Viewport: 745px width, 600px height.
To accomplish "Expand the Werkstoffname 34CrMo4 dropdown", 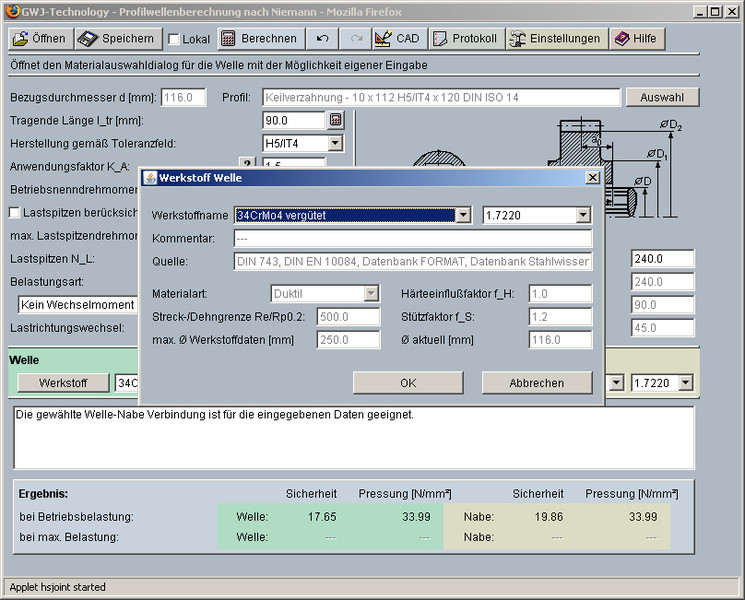I will (462, 215).
